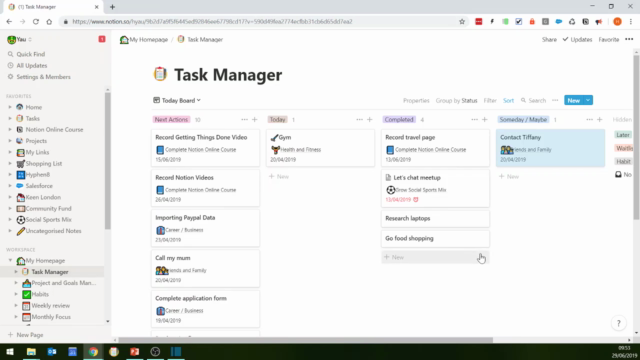Open the Today Board view dropdown

tap(177, 100)
